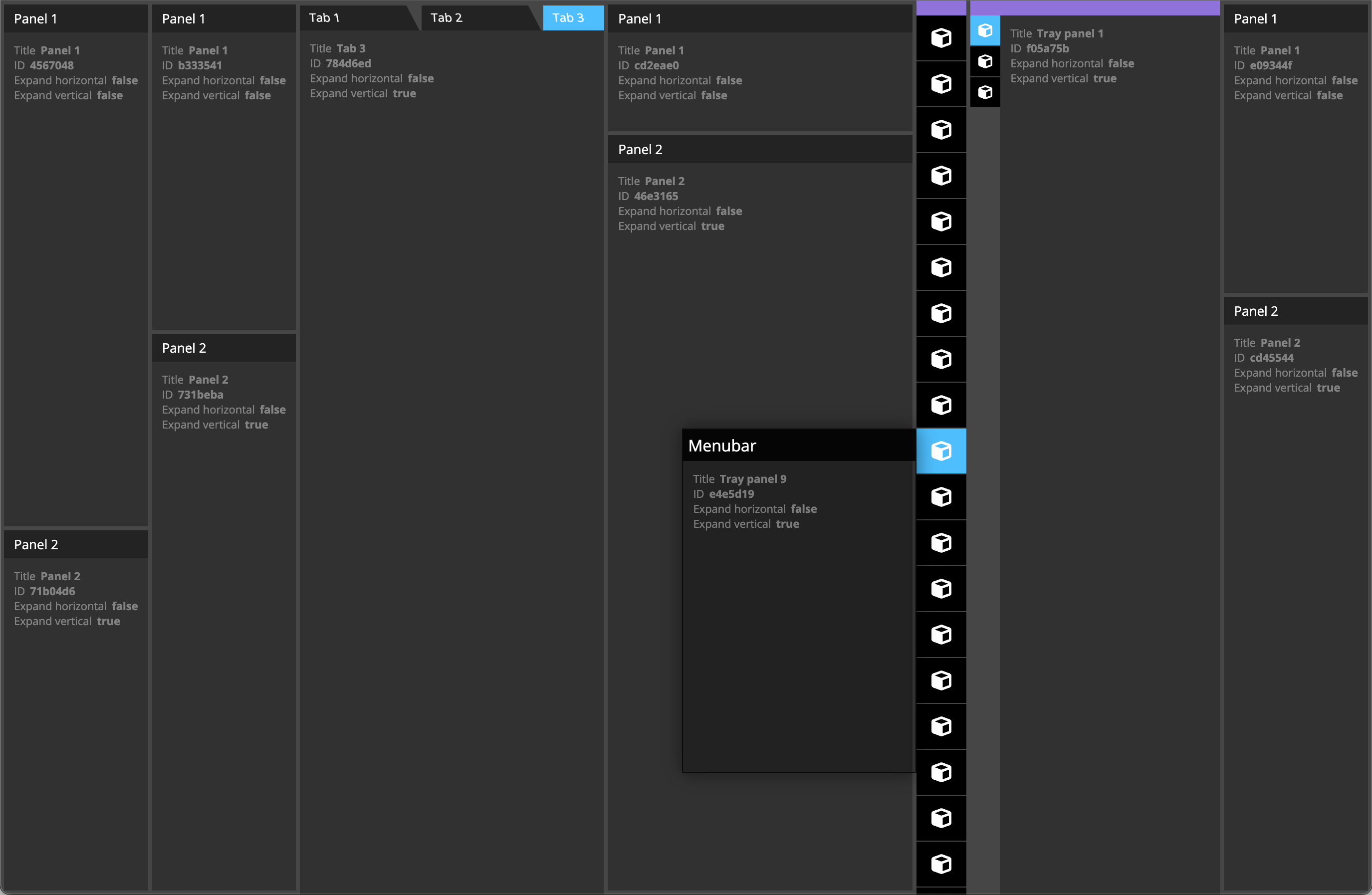Click the cube icon at row 5 in tray
The height and width of the screenshot is (895, 1372).
pyautogui.click(x=941, y=221)
